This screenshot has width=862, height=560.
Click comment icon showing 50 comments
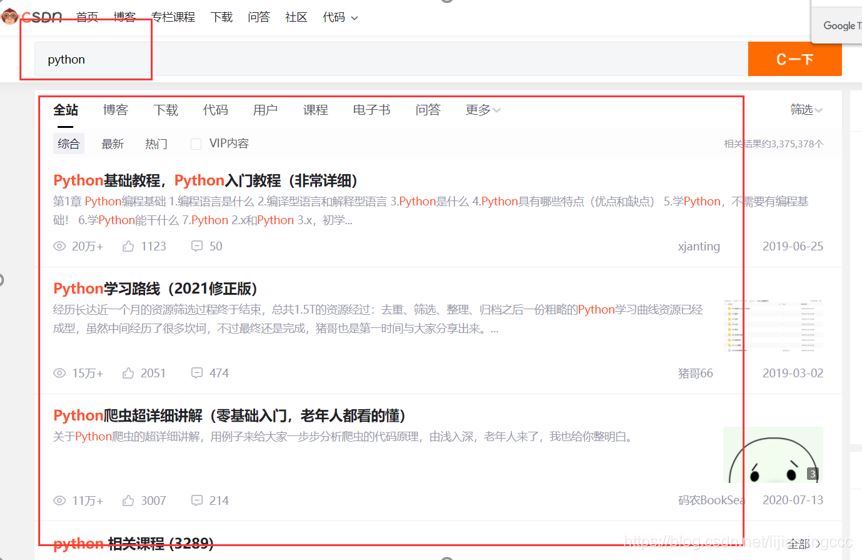197,246
